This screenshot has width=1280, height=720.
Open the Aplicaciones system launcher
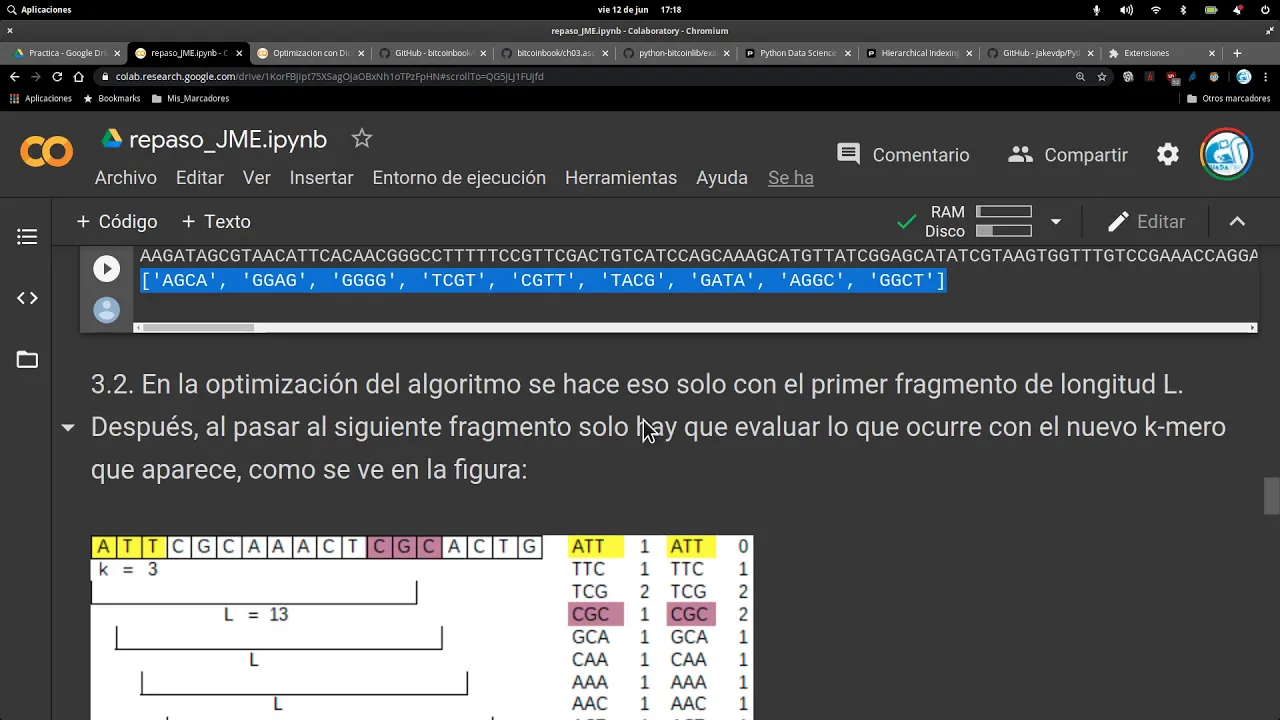tap(38, 10)
